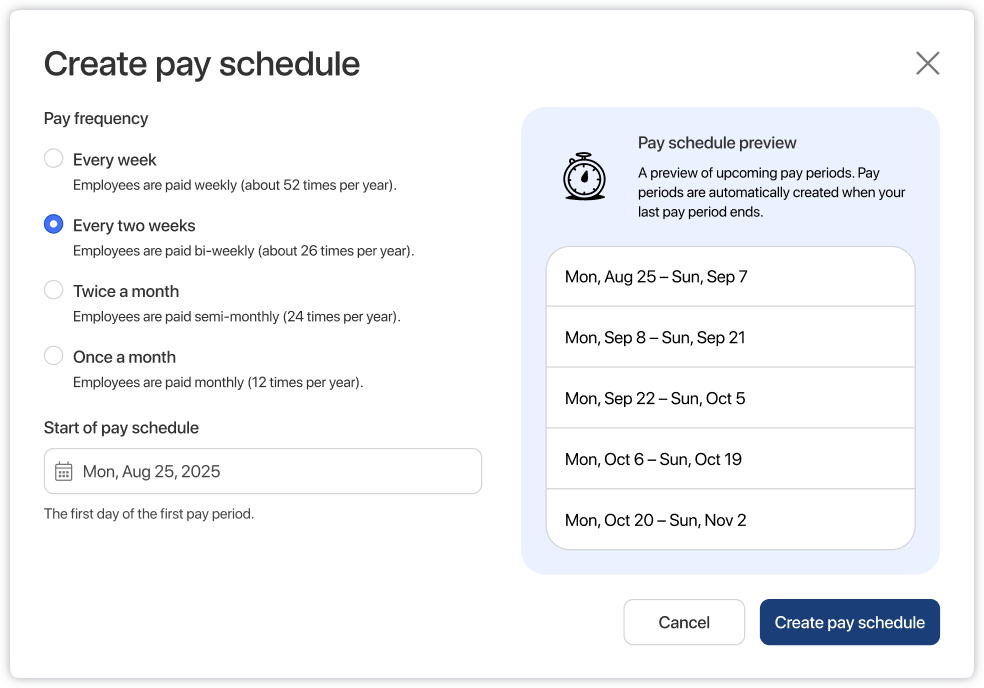Viewport: 984px width, 688px height.
Task: Click the Mon, Oct 20 – Sun, Nov 2 row
Action: pyautogui.click(x=730, y=520)
